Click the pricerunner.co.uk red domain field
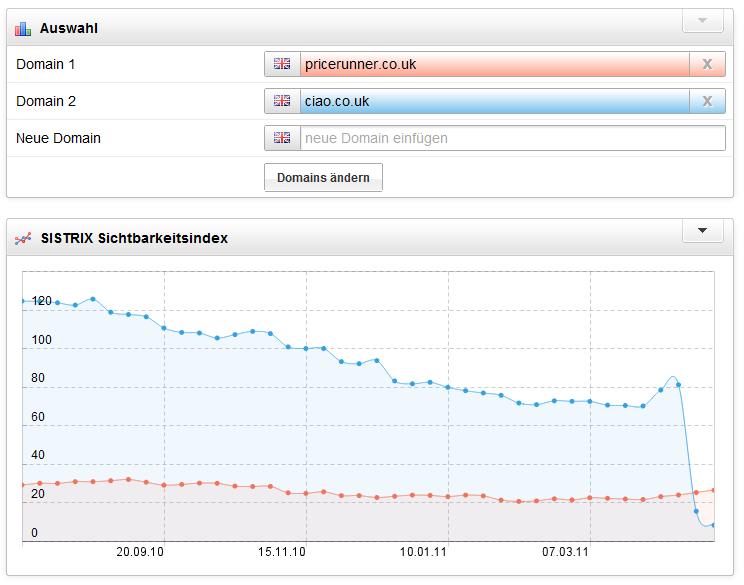Screen dimensions: 744x585 point(495,64)
